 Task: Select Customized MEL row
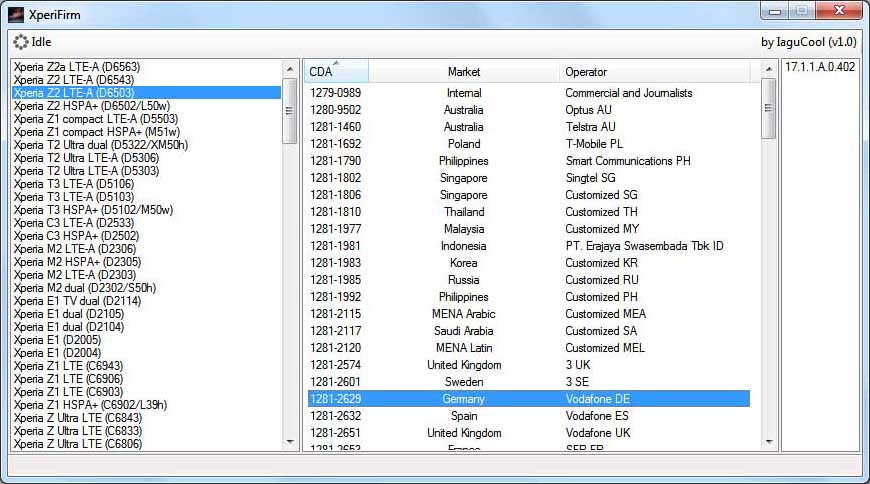pyautogui.click(x=529, y=348)
